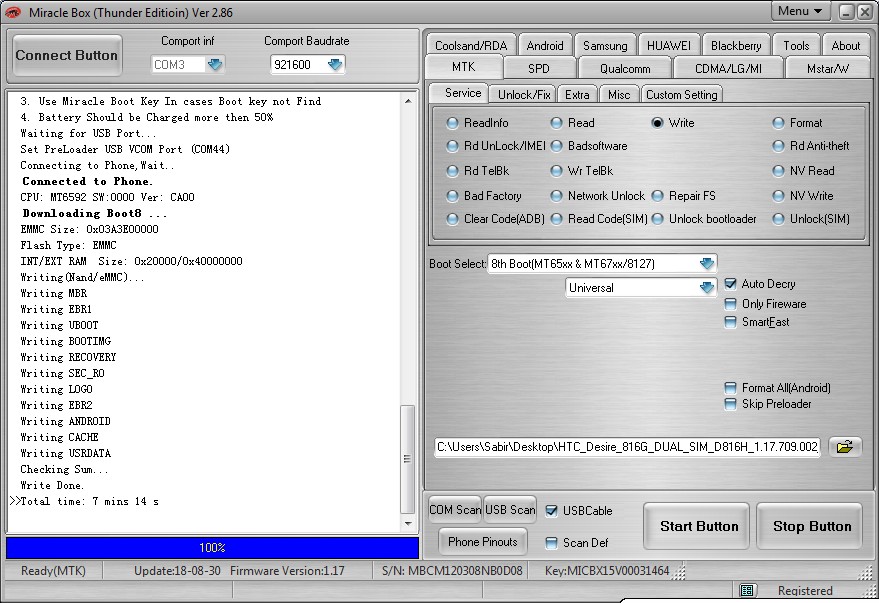Switch to the Android tab

point(545,45)
